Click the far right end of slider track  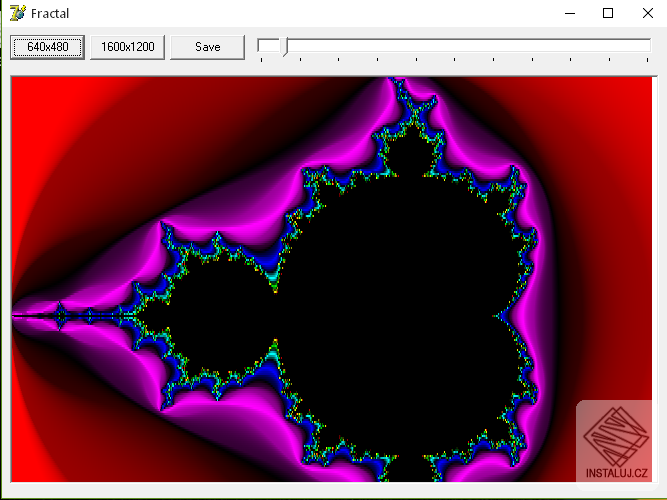646,45
